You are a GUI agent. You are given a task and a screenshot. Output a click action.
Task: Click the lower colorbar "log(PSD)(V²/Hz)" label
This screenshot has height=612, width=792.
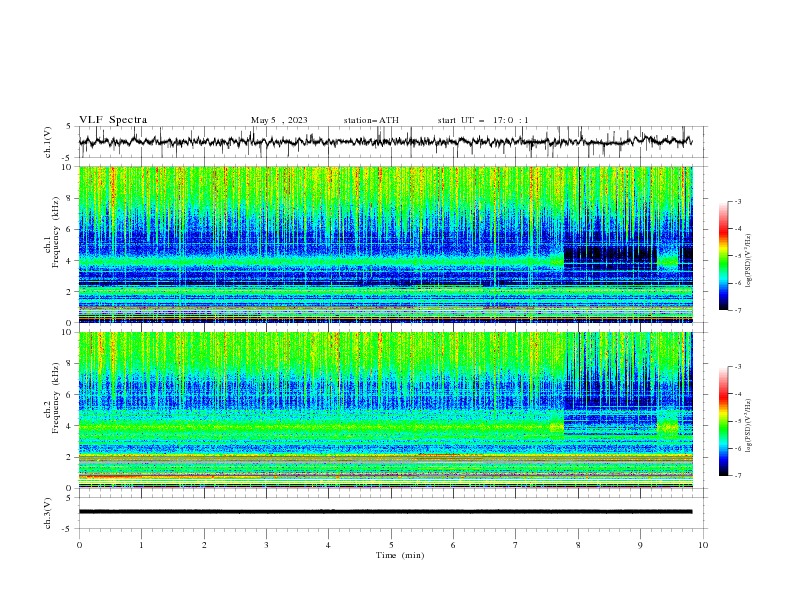pyautogui.click(x=748, y=425)
